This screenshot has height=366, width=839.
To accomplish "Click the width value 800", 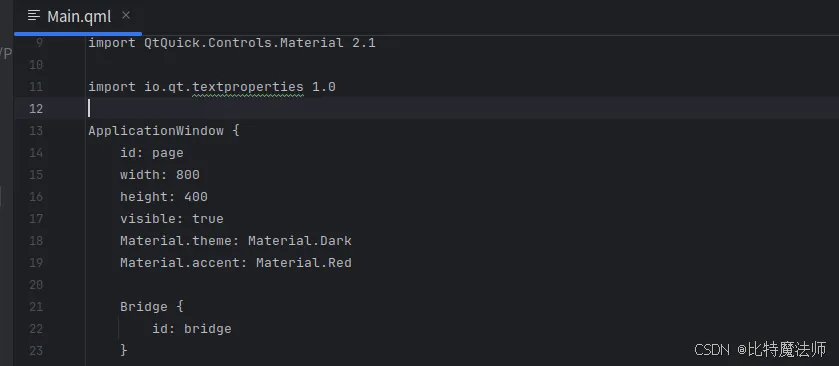I will click(188, 175).
